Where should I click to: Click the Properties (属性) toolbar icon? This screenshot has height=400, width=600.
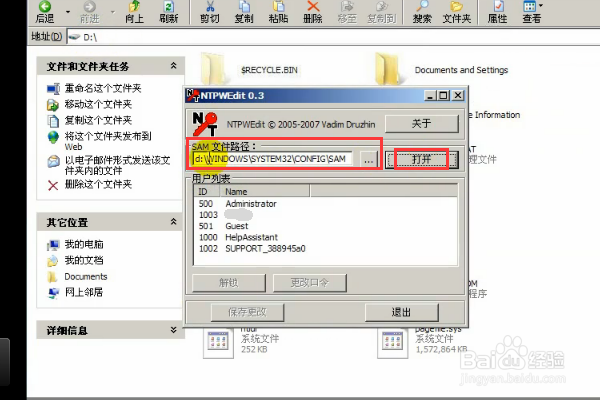(497, 11)
